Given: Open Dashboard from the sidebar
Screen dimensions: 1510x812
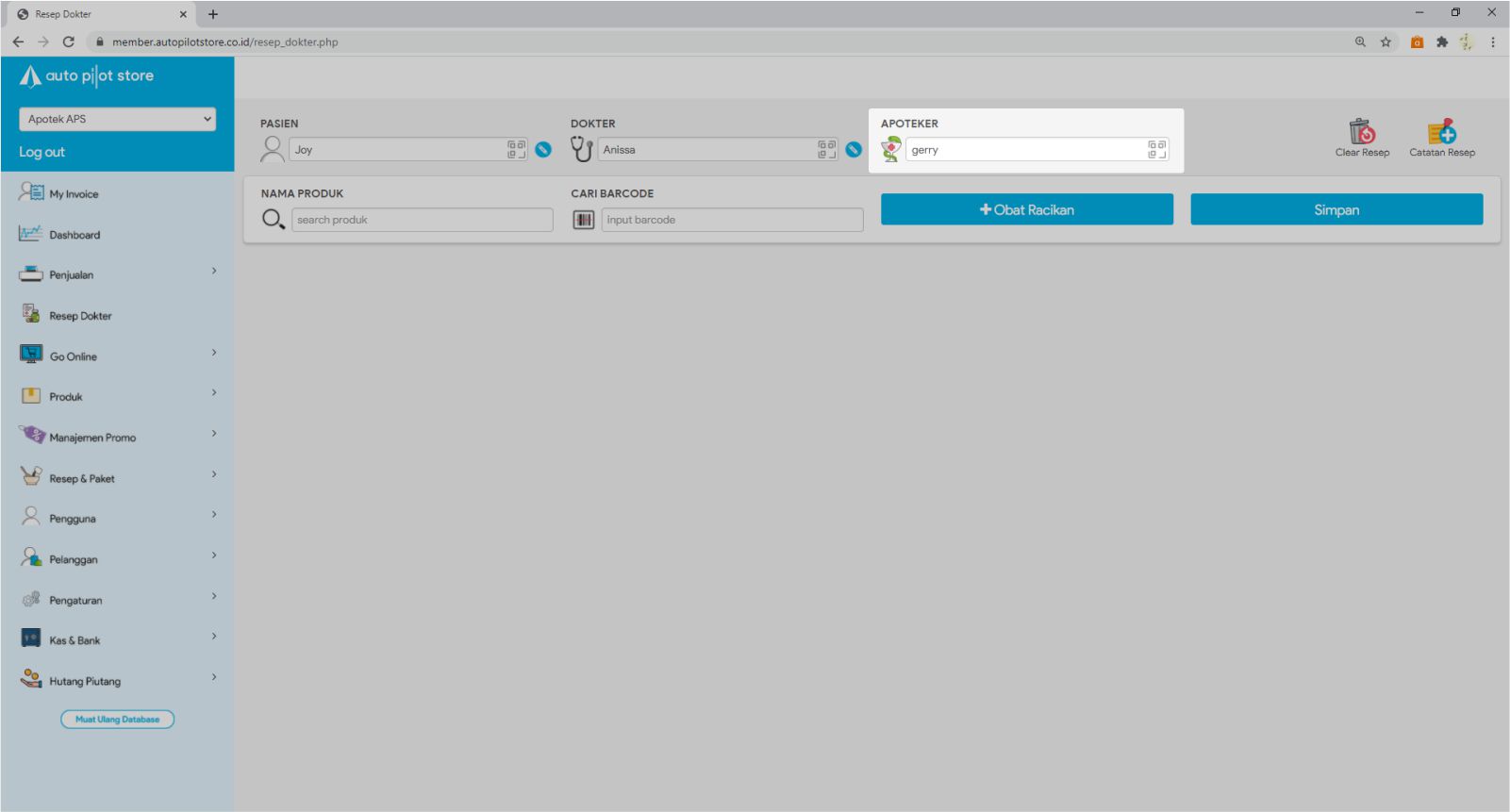Looking at the screenshot, I should [x=75, y=235].
